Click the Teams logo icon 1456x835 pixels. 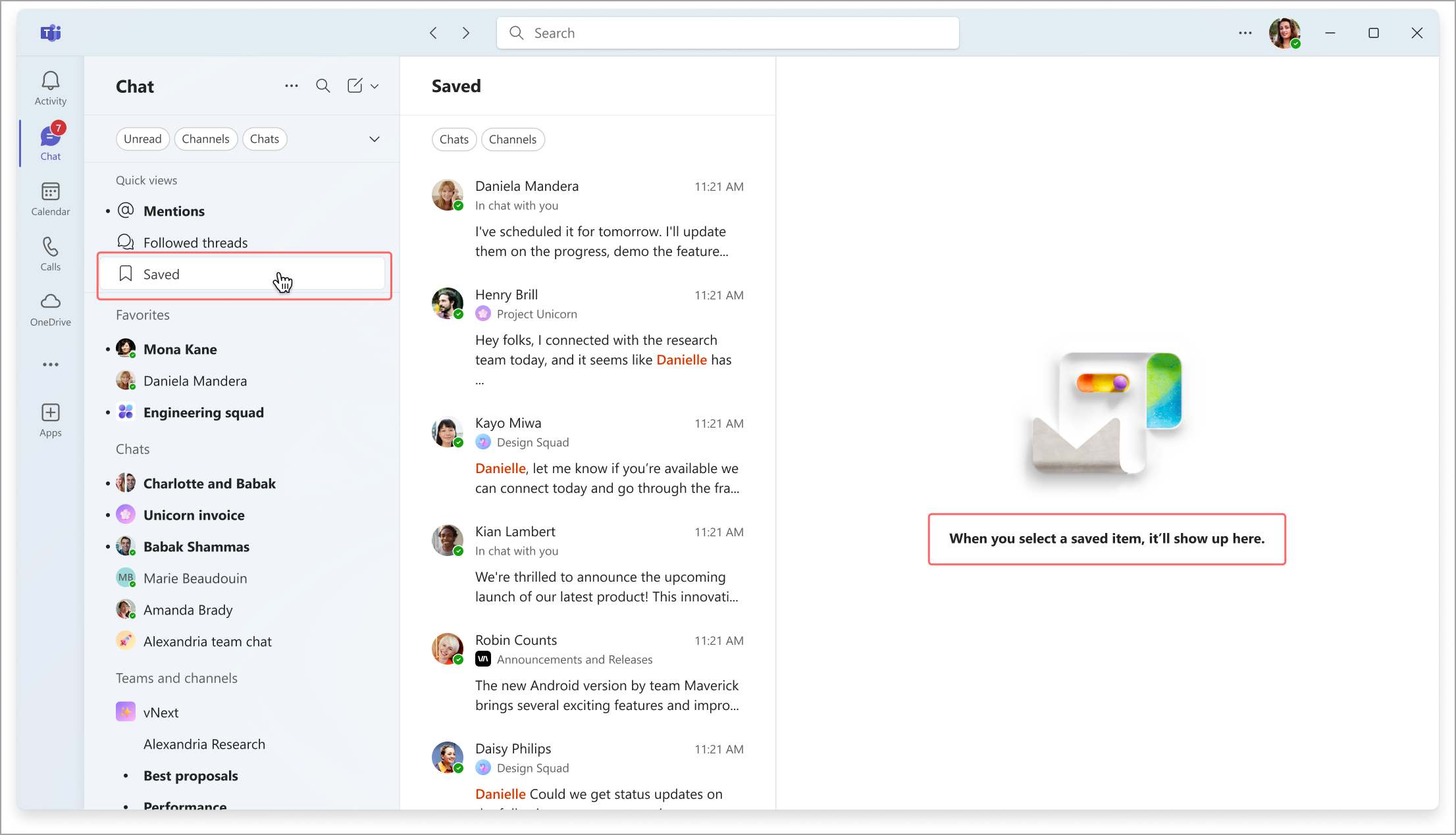click(x=51, y=33)
